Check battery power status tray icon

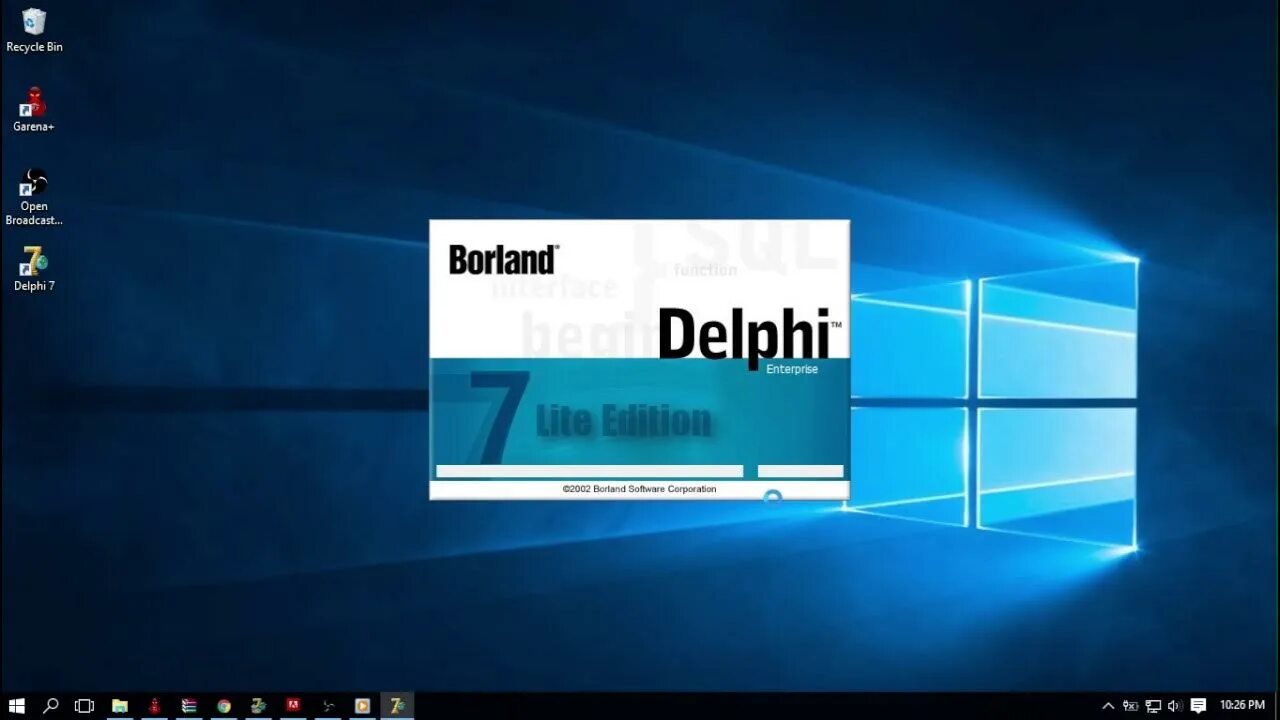[x=1131, y=706]
